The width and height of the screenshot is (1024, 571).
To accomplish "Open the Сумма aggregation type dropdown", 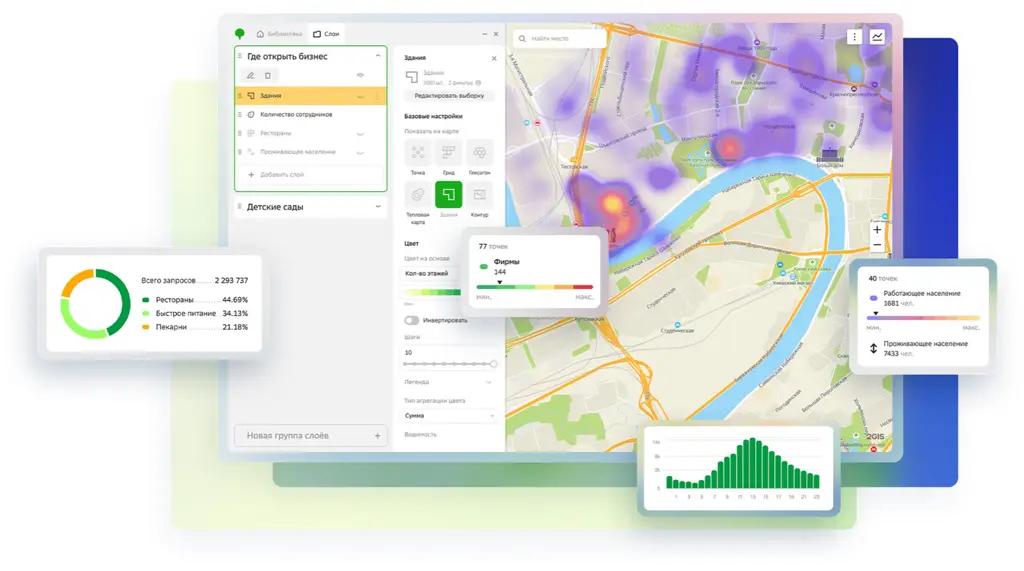I will (x=449, y=415).
